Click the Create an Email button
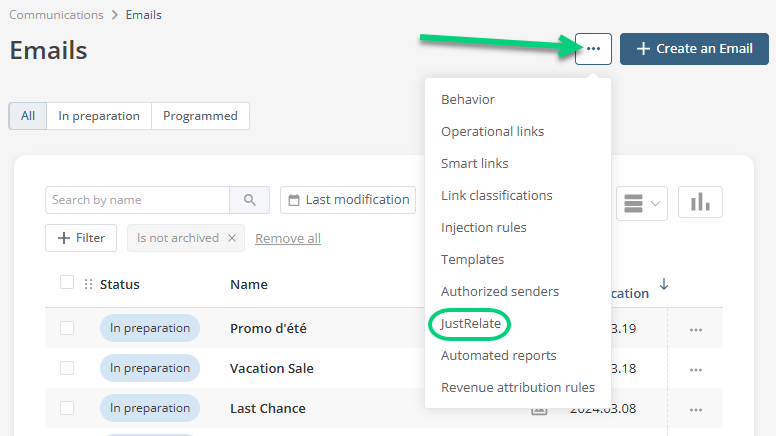 [x=694, y=49]
